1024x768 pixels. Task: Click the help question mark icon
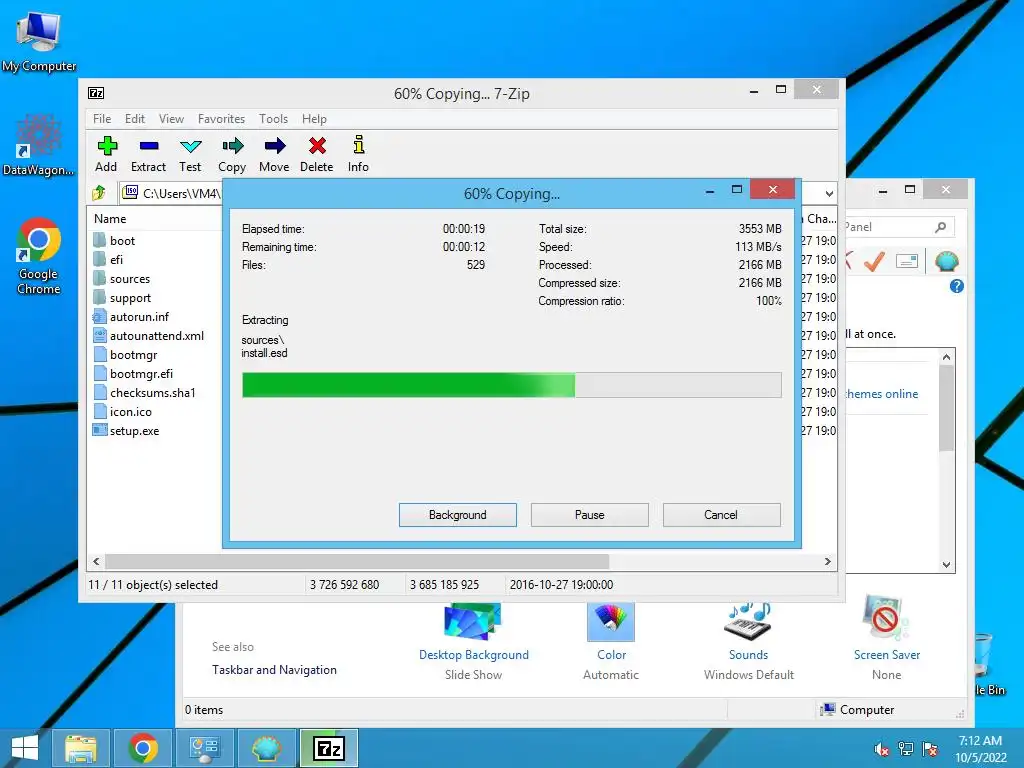click(x=957, y=286)
